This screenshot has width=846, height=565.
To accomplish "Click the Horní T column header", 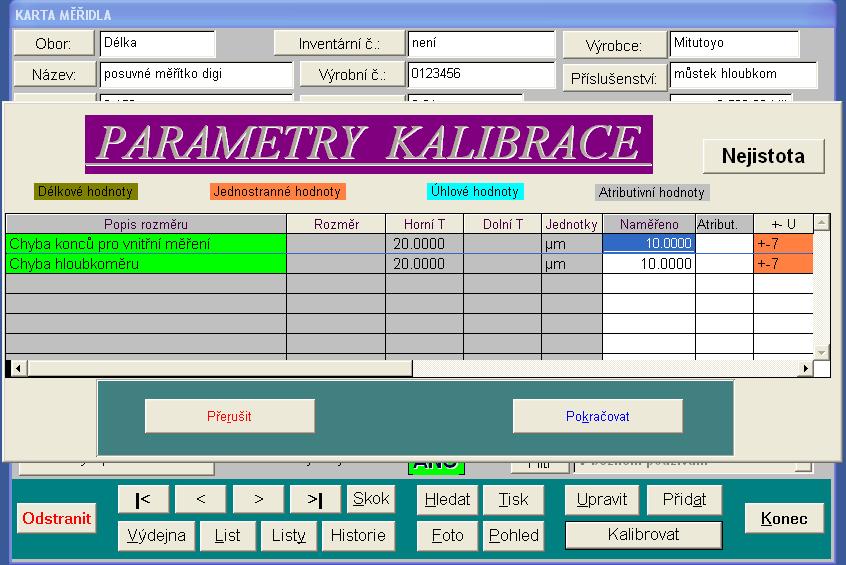I will [424, 224].
